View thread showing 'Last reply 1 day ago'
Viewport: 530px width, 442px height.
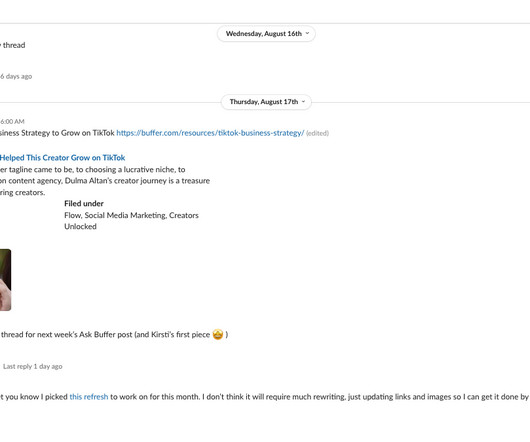click(x=32, y=367)
